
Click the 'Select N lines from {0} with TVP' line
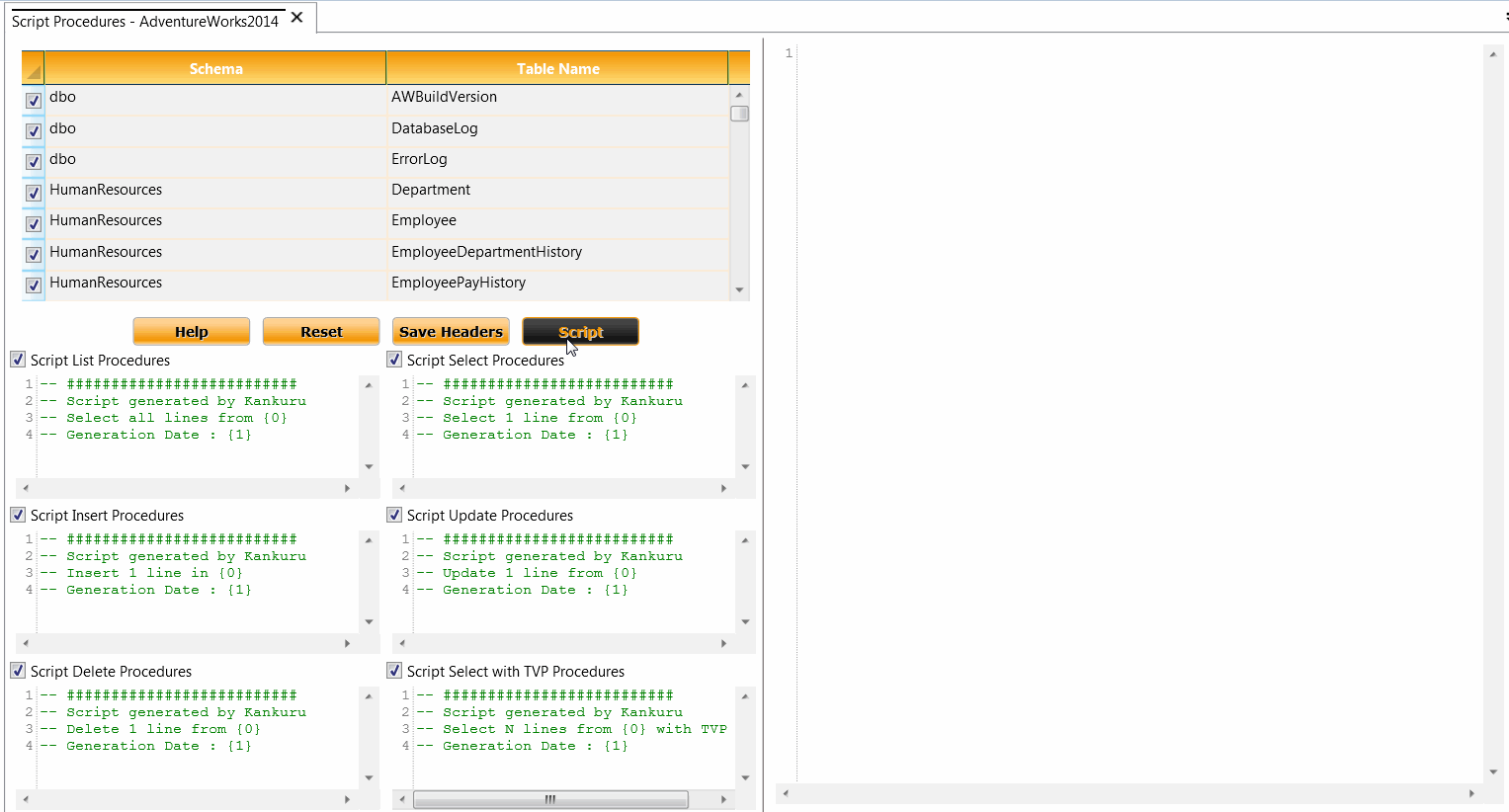(571, 729)
